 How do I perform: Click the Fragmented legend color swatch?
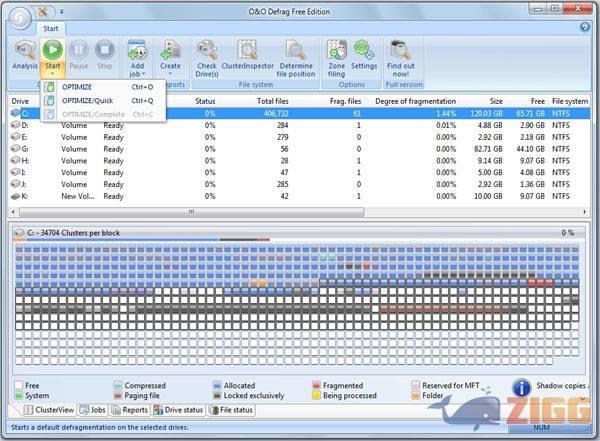(x=316, y=385)
